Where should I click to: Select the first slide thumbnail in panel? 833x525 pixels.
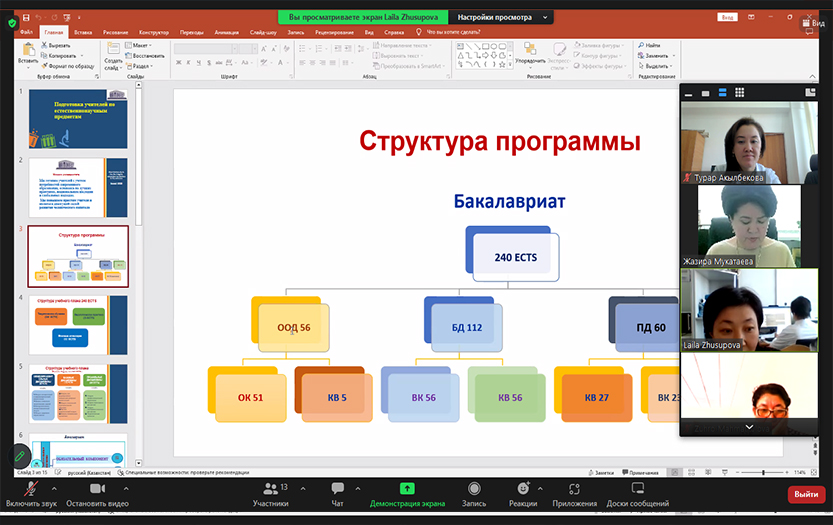coord(78,119)
